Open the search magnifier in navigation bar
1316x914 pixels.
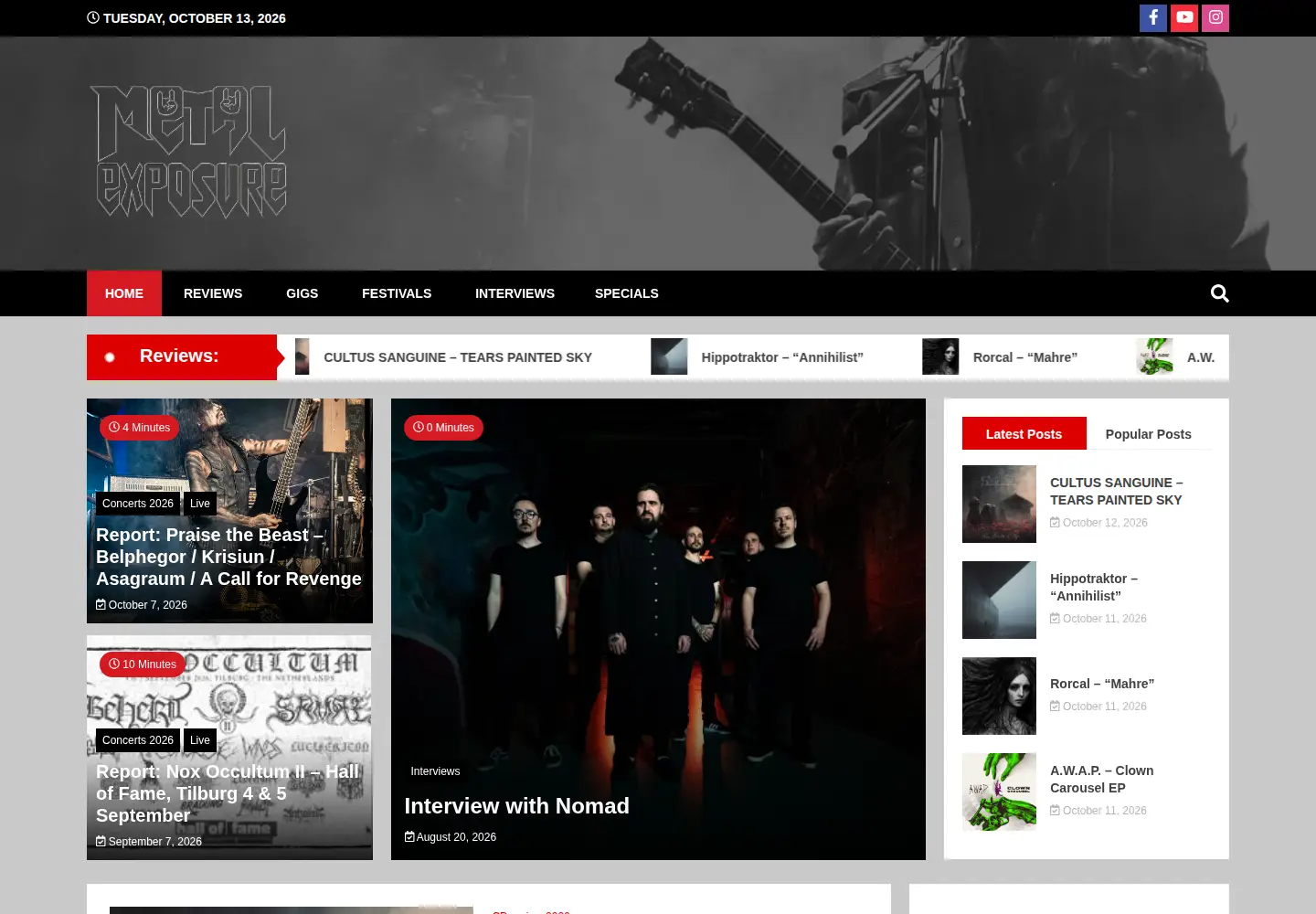(1219, 293)
